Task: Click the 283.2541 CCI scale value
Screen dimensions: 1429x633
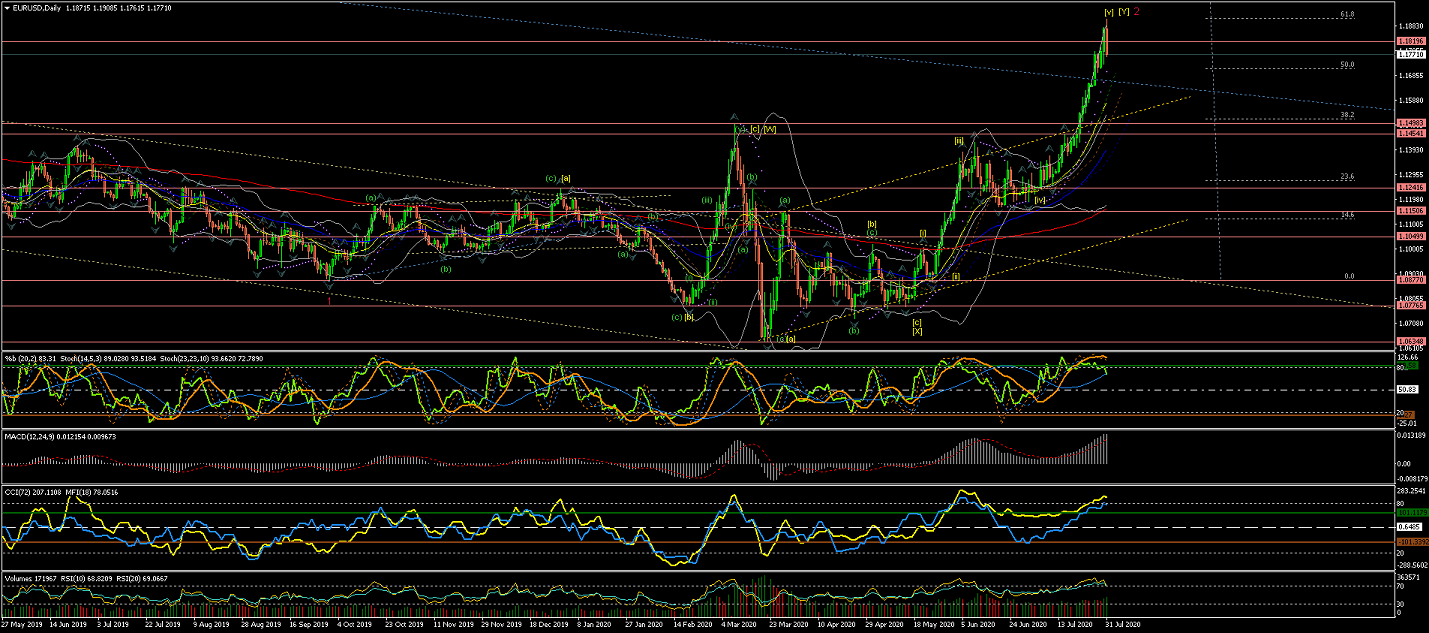Action: coord(1412,493)
